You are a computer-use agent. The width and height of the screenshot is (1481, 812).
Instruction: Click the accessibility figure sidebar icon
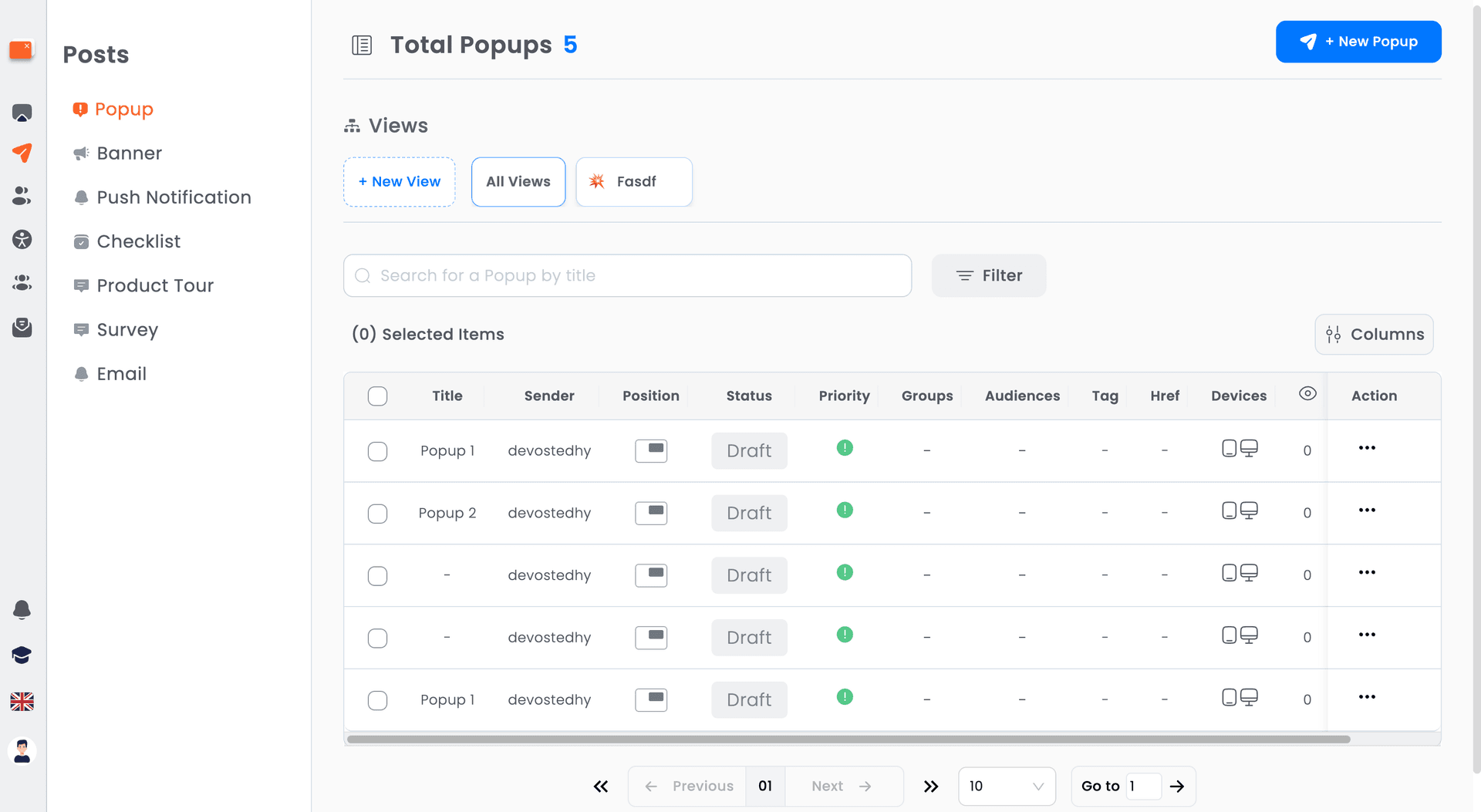click(22, 240)
